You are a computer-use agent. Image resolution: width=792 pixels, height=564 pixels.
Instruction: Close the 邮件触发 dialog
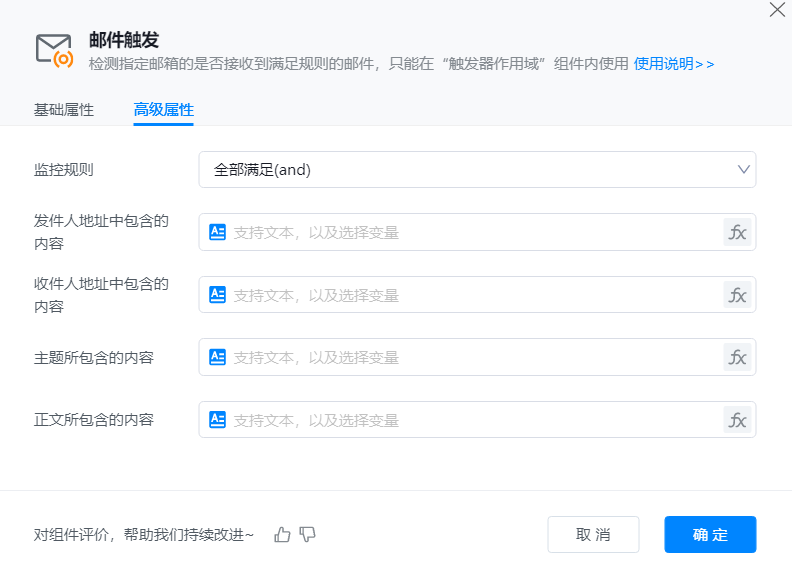pos(776,10)
